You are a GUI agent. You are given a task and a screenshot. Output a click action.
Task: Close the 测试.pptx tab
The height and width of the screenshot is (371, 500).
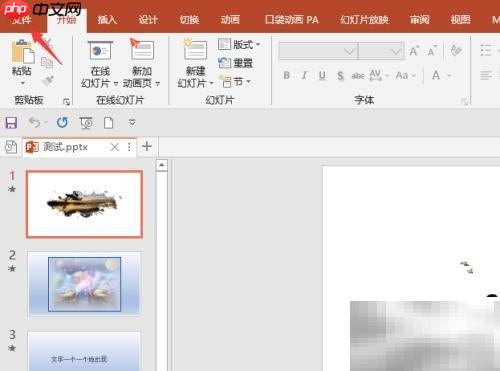pyautogui.click(x=115, y=147)
